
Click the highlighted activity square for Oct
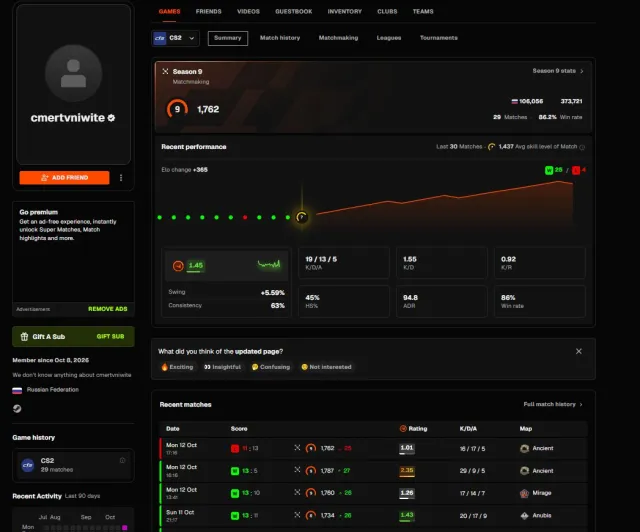pos(124,528)
